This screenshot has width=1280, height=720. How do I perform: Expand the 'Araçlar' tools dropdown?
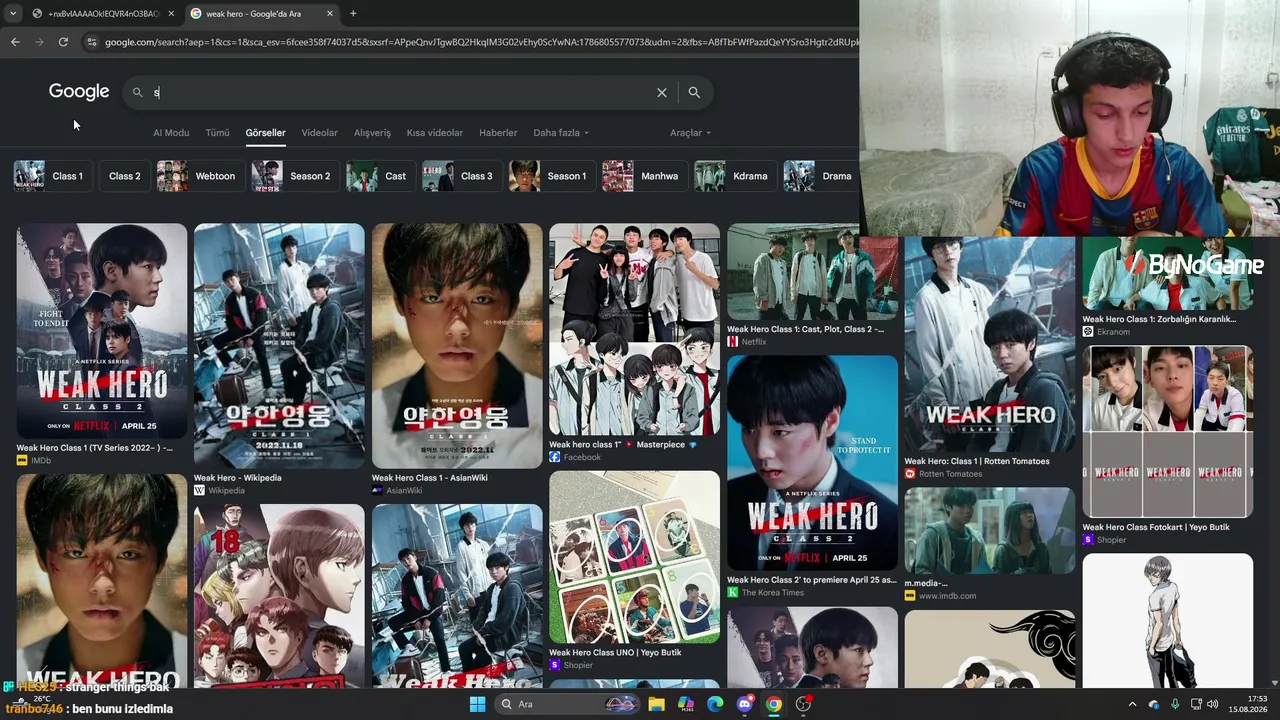690,133
